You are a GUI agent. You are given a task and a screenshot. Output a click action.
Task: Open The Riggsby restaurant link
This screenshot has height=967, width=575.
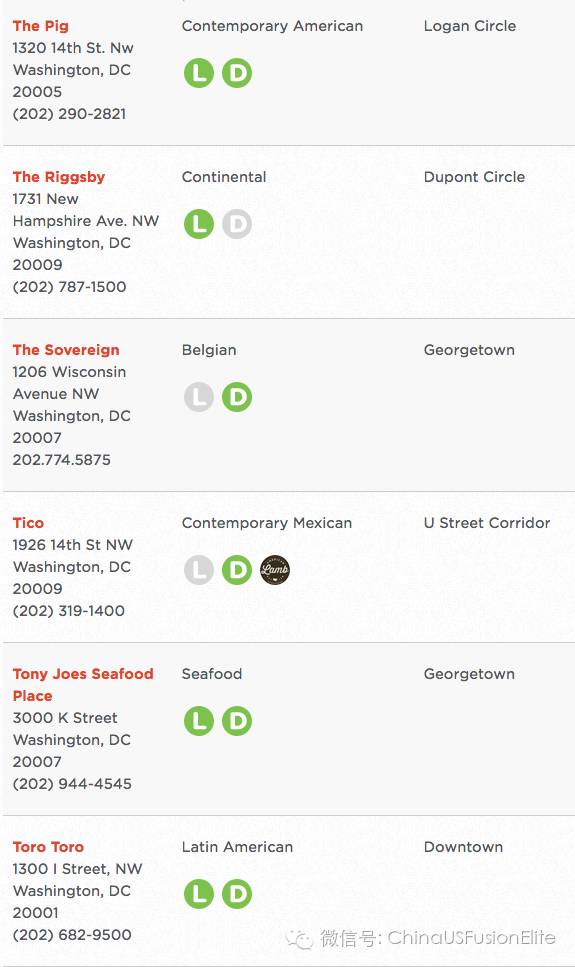coord(59,177)
